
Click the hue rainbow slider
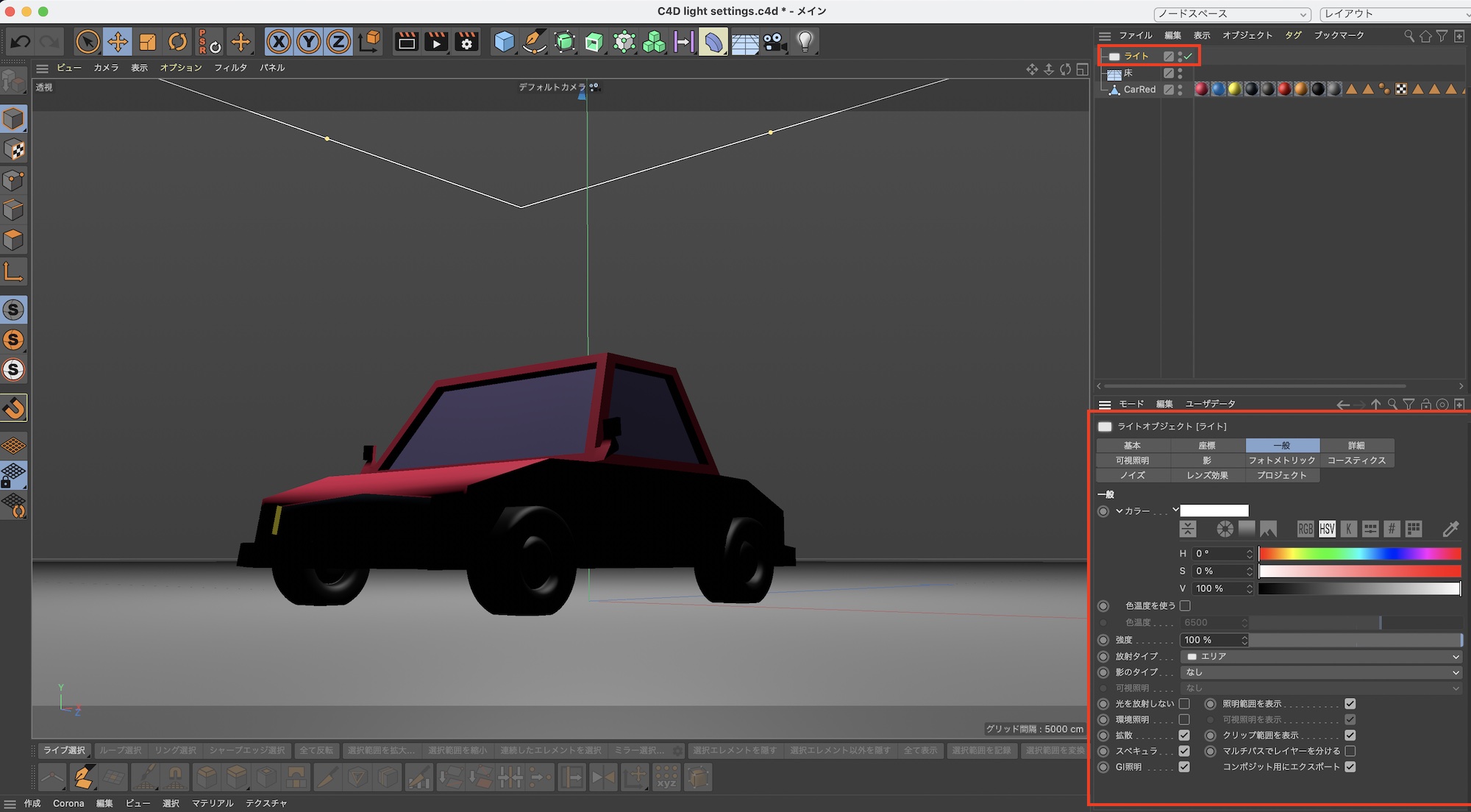1359,553
